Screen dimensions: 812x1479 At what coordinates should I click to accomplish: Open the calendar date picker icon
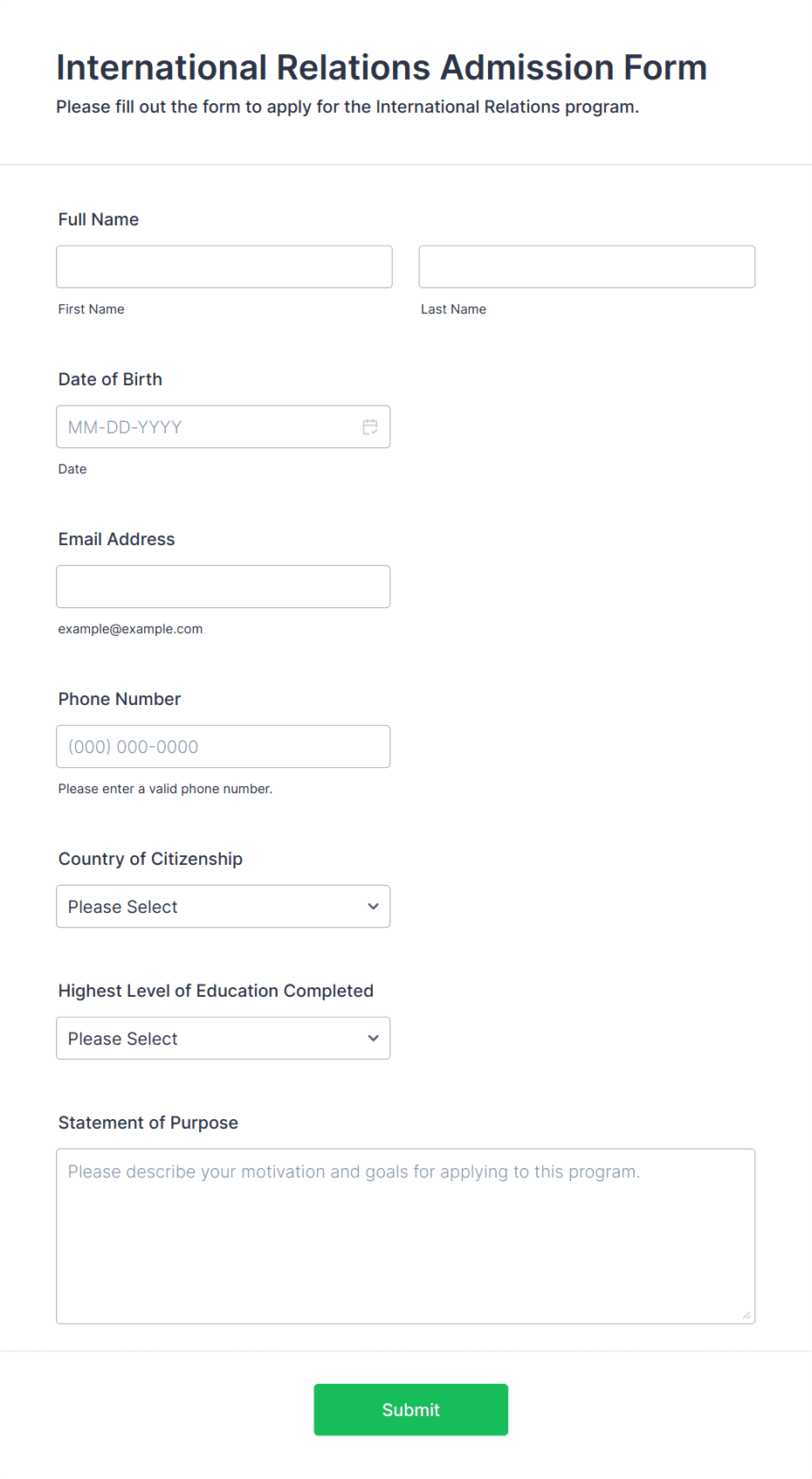[x=370, y=427]
